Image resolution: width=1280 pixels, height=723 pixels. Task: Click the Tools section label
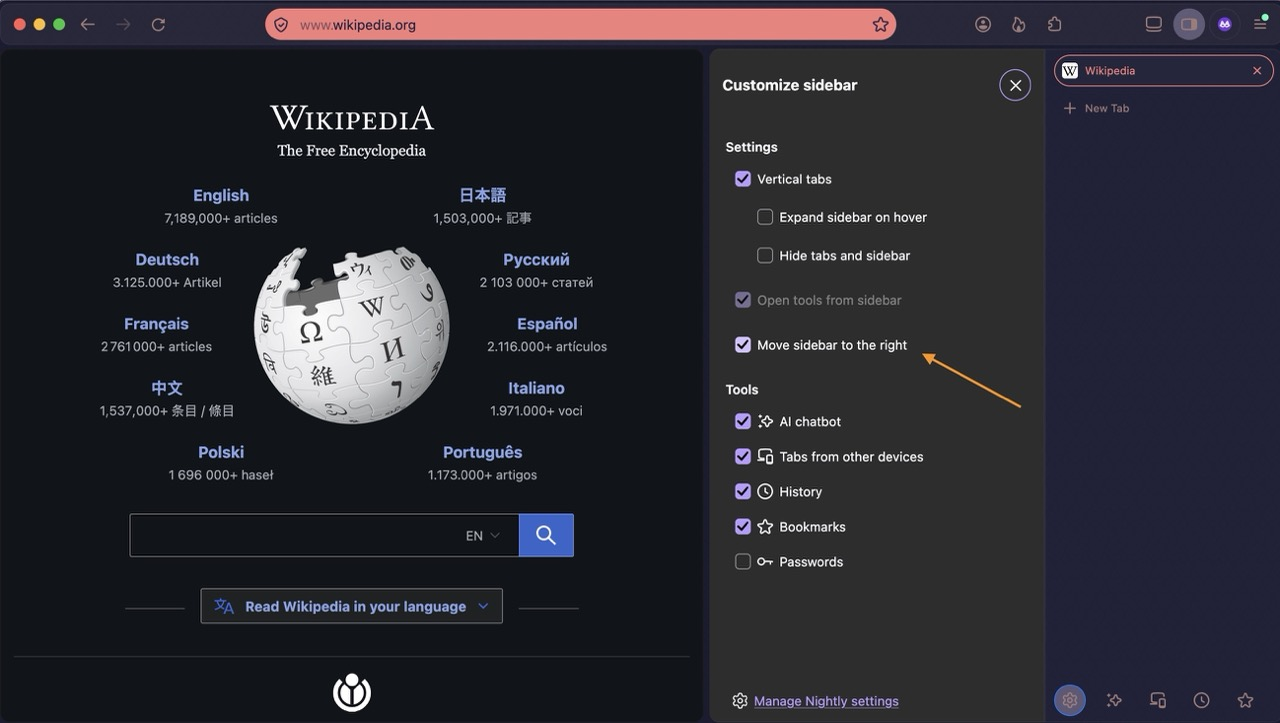click(x=742, y=390)
